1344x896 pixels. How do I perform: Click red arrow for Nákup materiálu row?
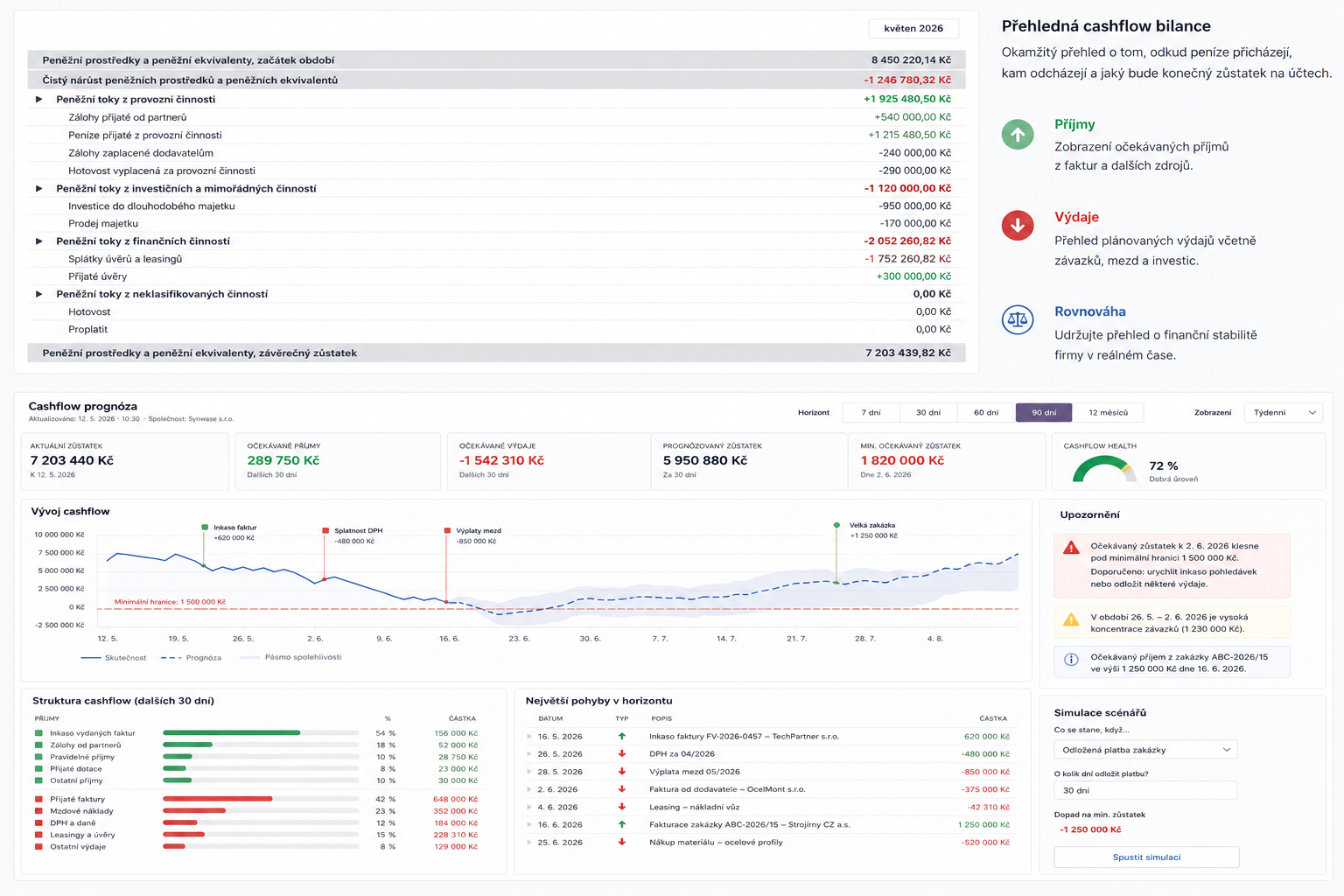(x=622, y=843)
